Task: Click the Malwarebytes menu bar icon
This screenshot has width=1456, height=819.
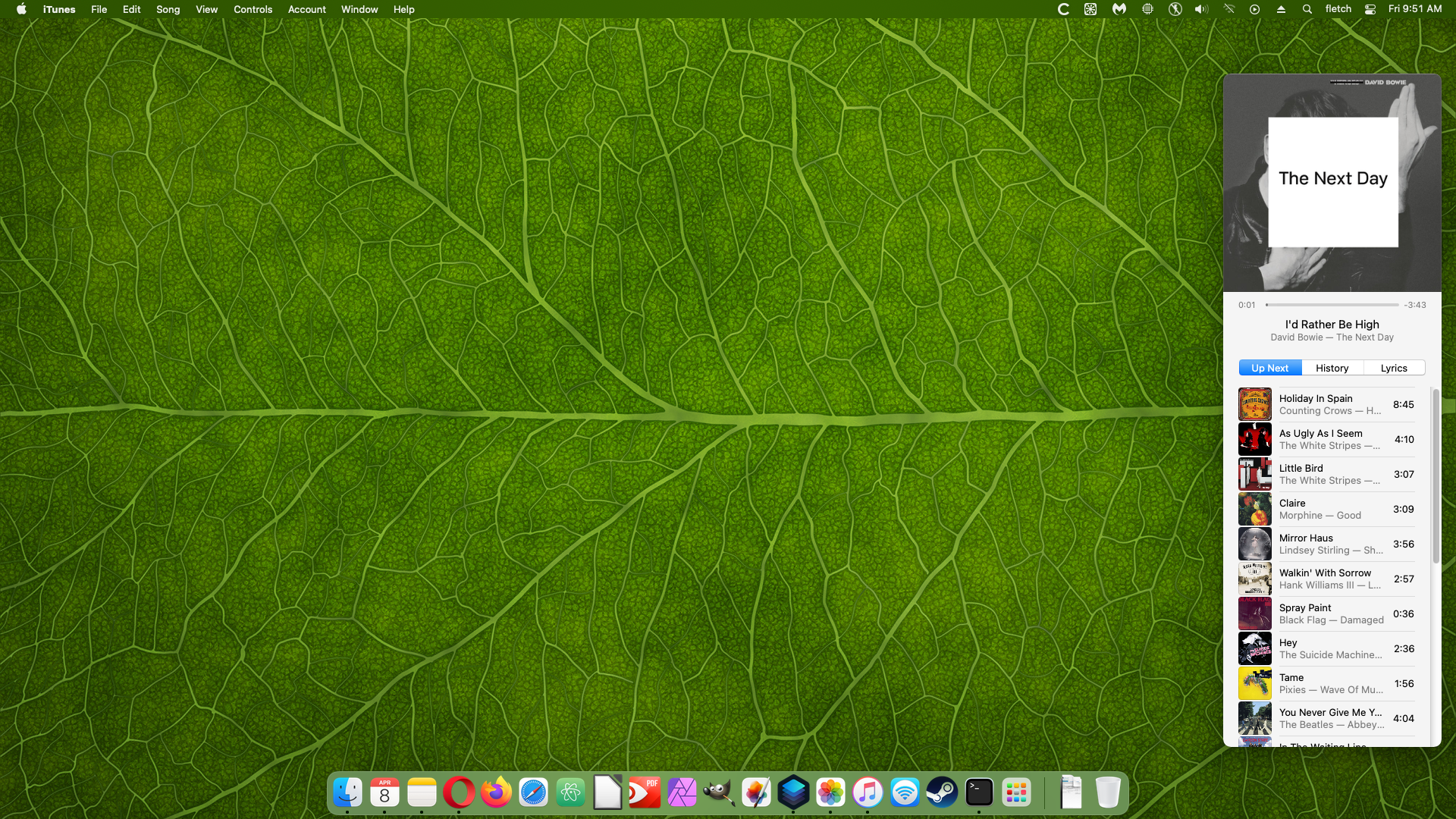Action: [x=1119, y=9]
